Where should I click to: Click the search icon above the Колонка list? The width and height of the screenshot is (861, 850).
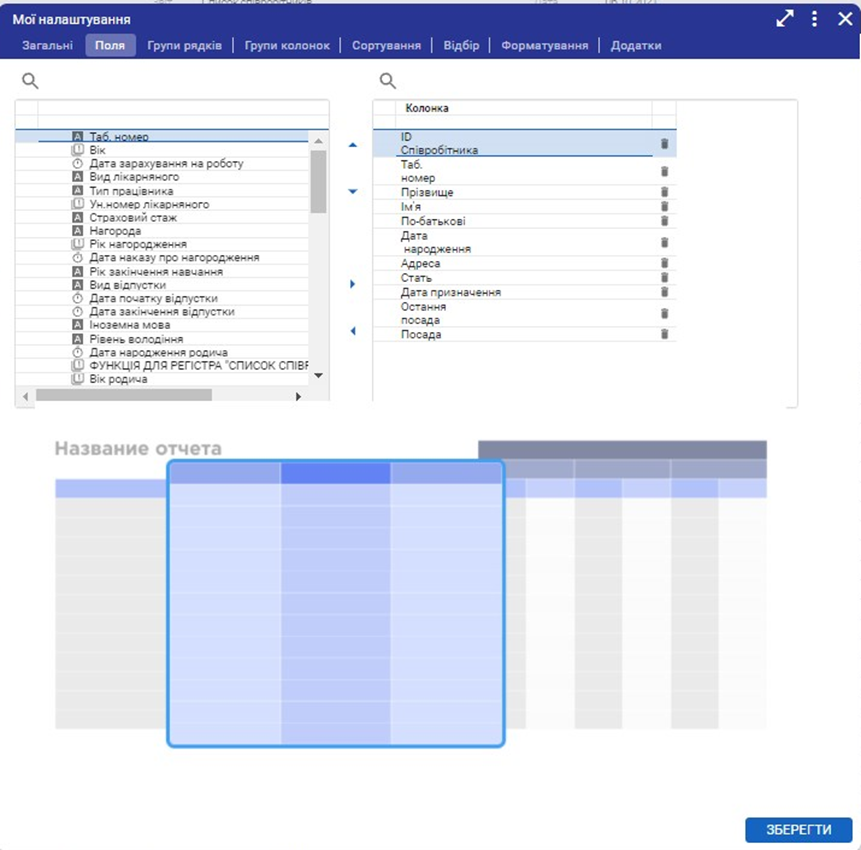388,81
